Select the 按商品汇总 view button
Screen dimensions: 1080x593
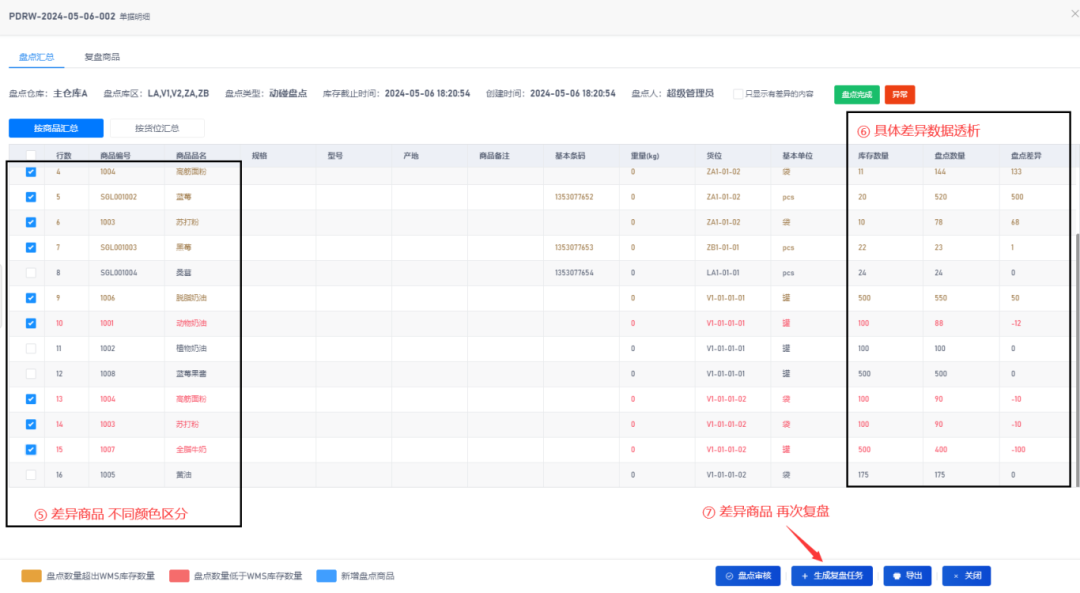click(56, 128)
